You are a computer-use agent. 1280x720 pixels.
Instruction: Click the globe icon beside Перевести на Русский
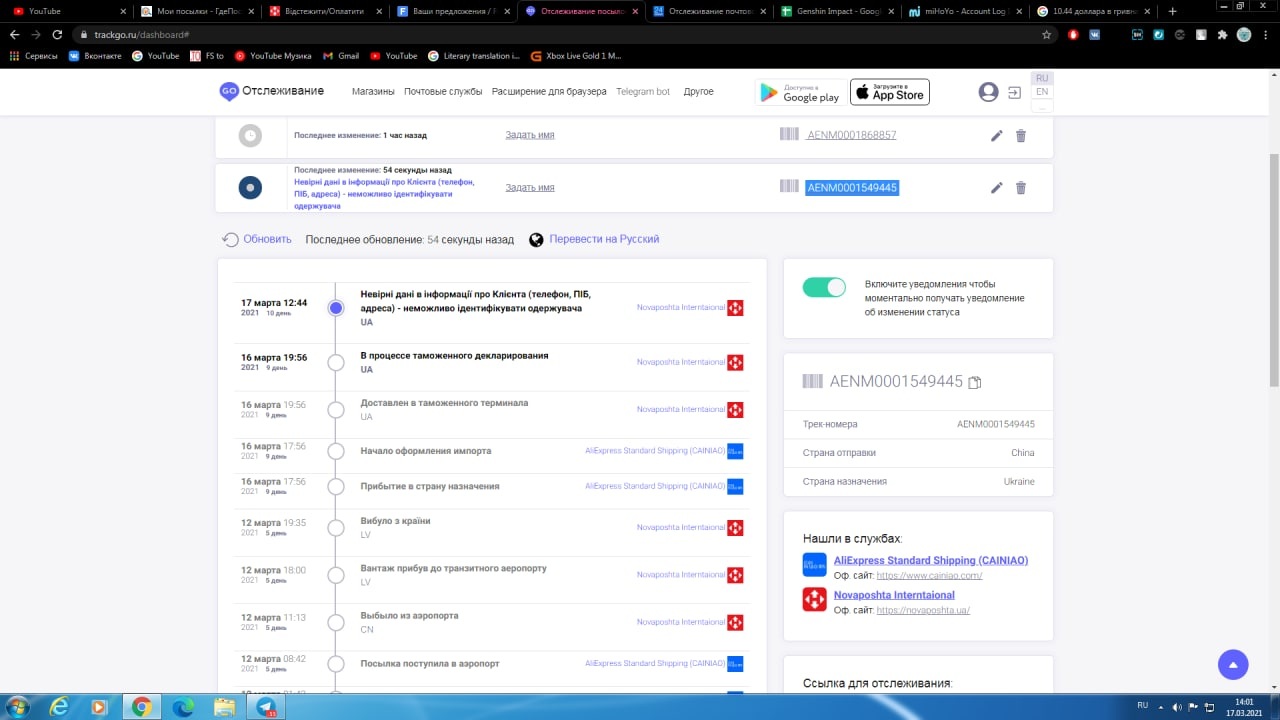536,239
